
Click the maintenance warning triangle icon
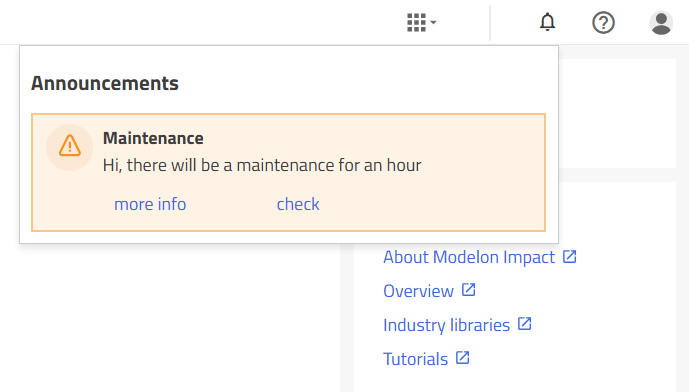(x=70, y=146)
